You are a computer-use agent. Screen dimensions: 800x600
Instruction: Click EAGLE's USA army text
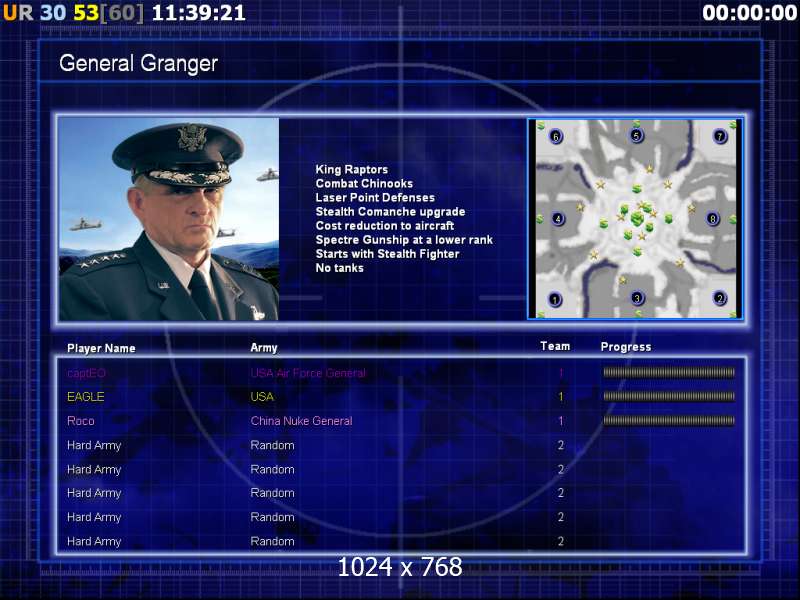click(262, 397)
